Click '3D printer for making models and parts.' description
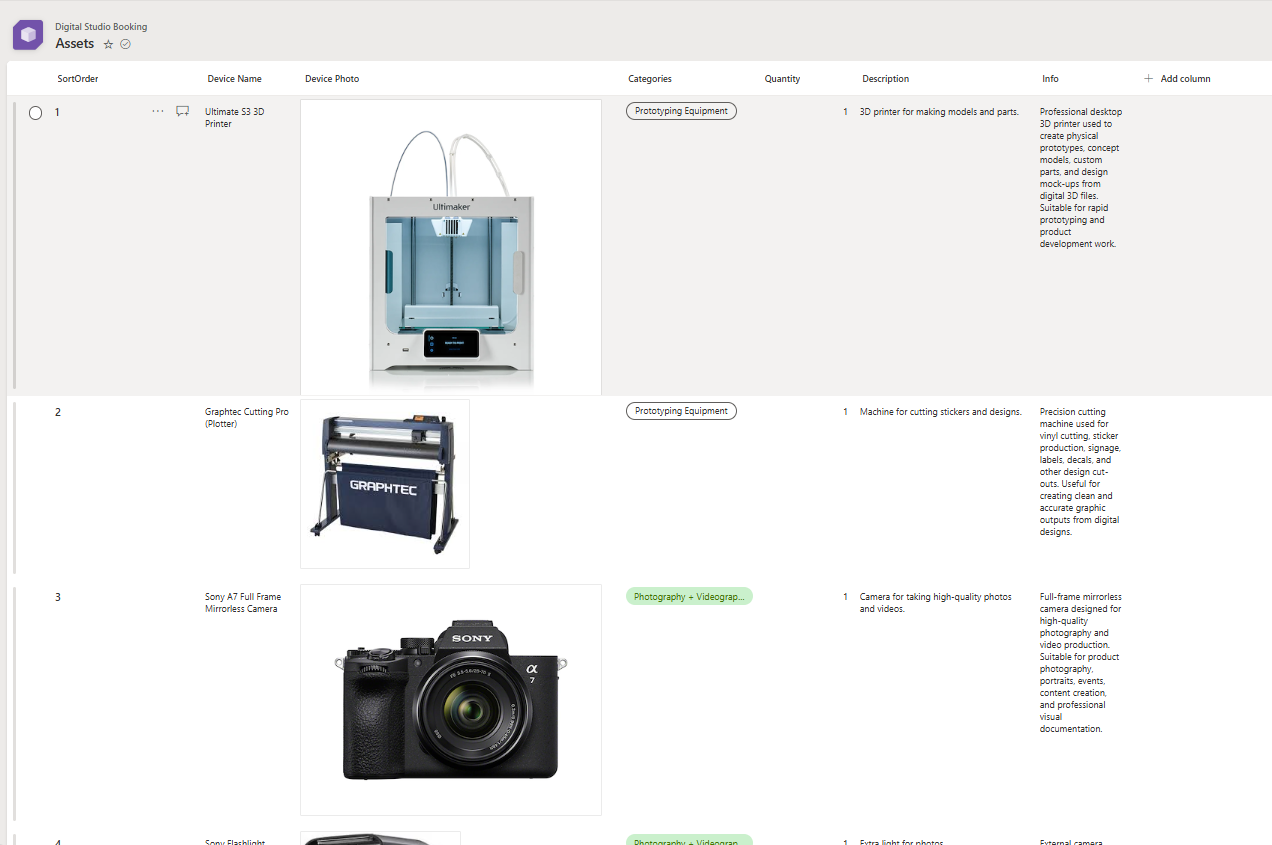 939,112
